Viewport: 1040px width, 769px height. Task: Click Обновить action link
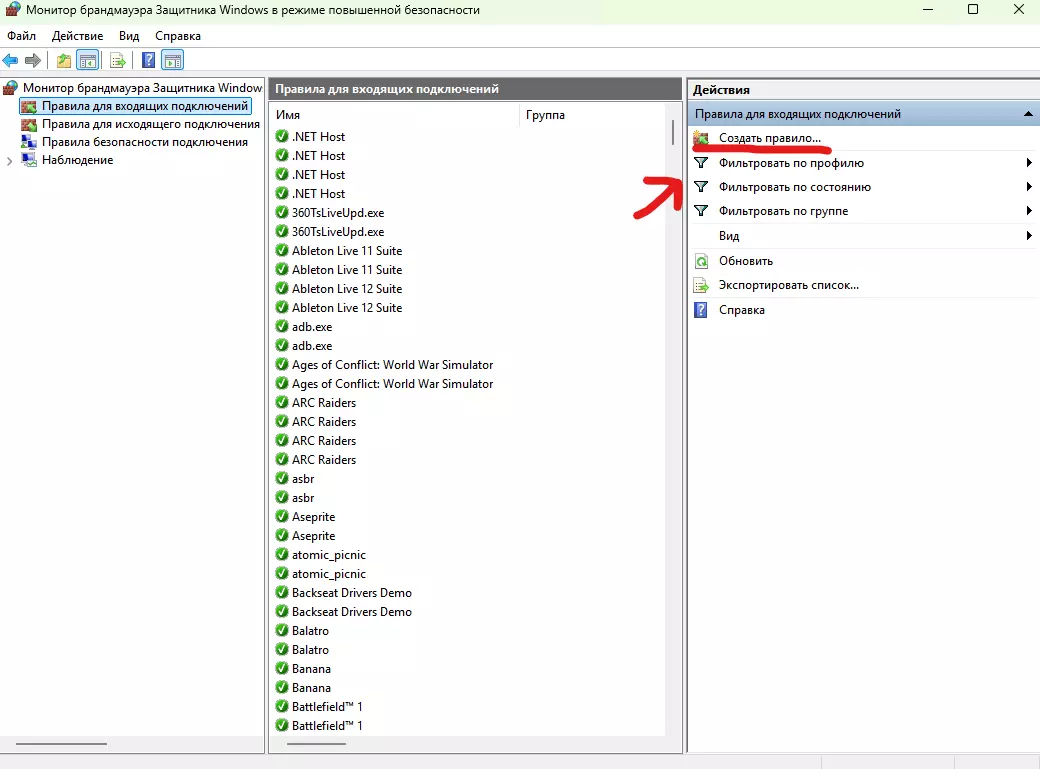pos(746,261)
